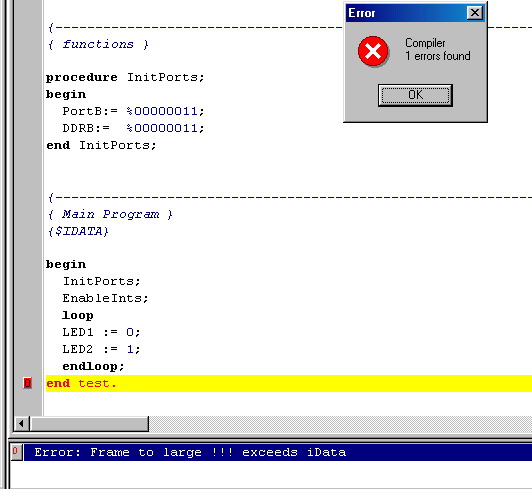
Task: Click the 'LED2 := 1;' line
Action: [101, 349]
